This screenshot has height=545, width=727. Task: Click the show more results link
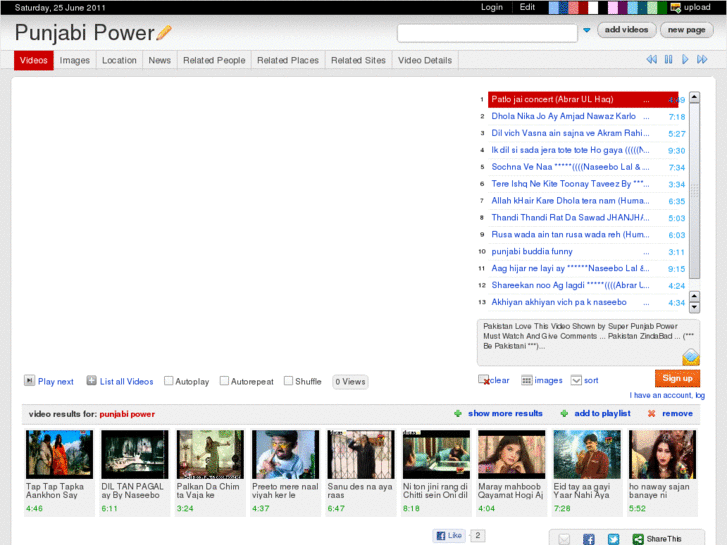[505, 413]
